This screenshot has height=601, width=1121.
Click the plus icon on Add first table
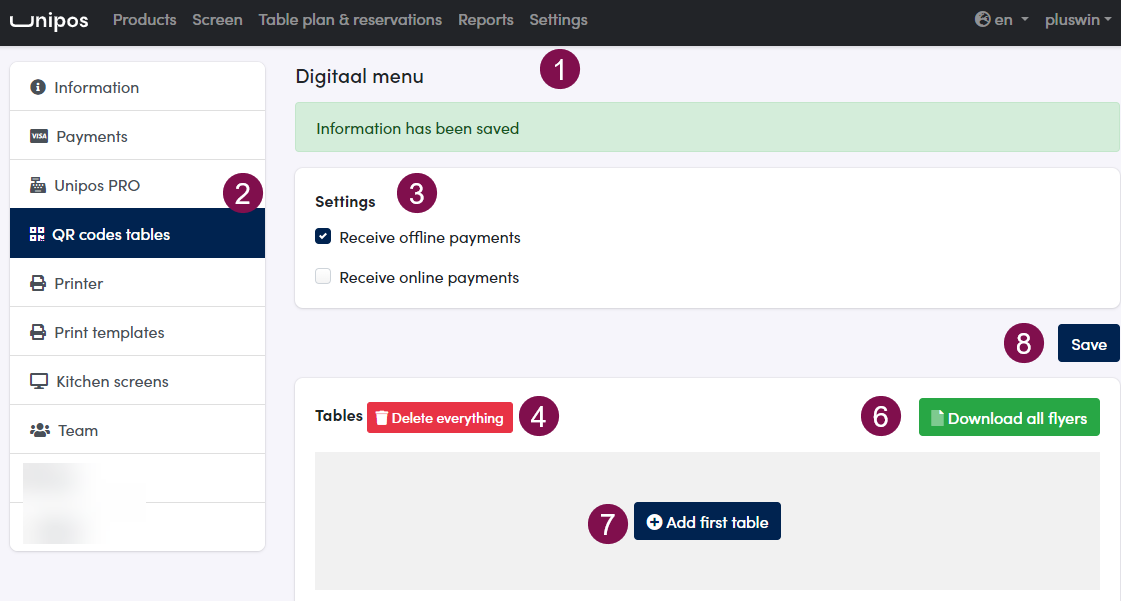point(654,522)
